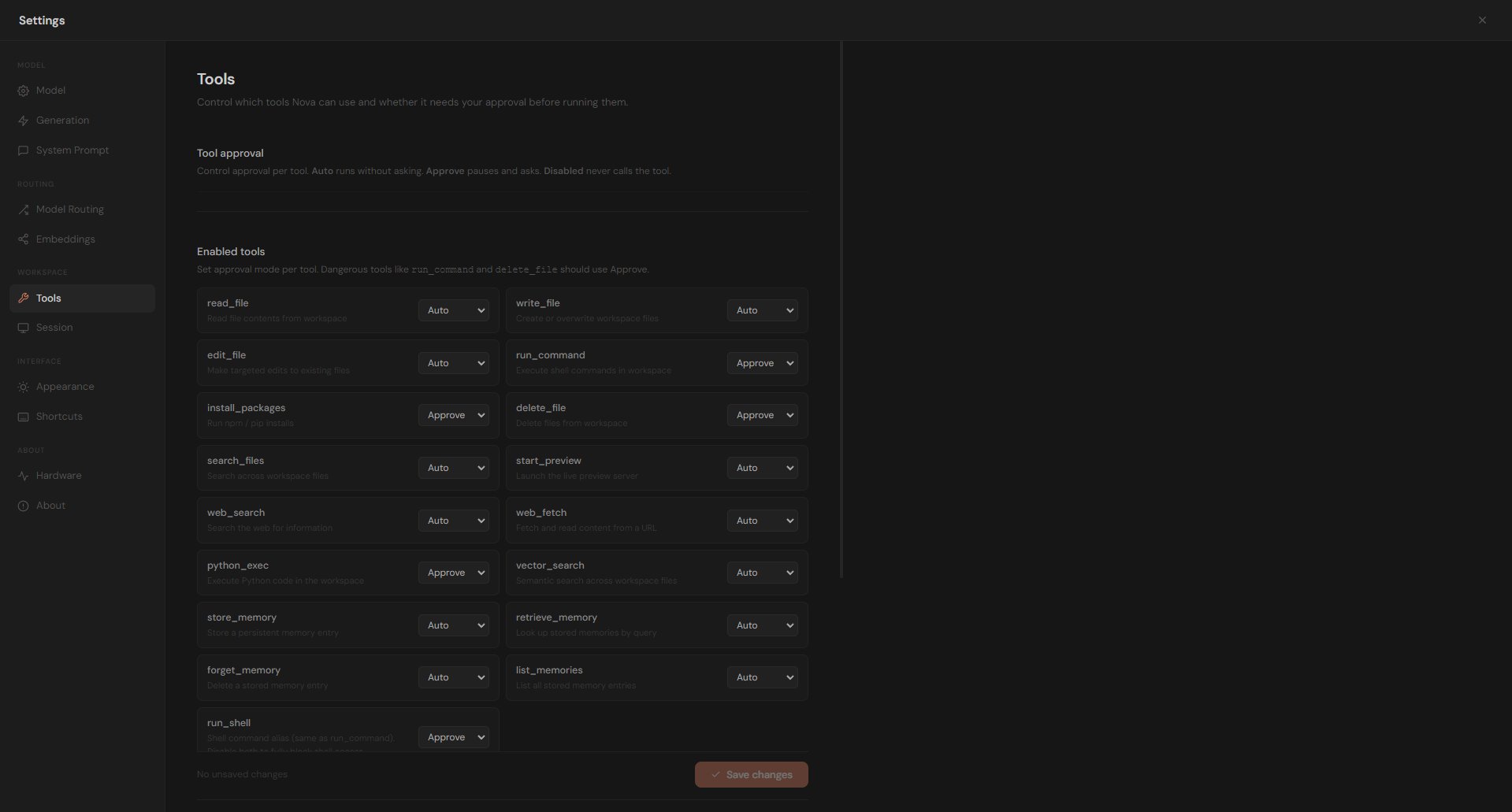The width and height of the screenshot is (1512, 812).
Task: Click the 'run_command' tool name
Action: [550, 355]
